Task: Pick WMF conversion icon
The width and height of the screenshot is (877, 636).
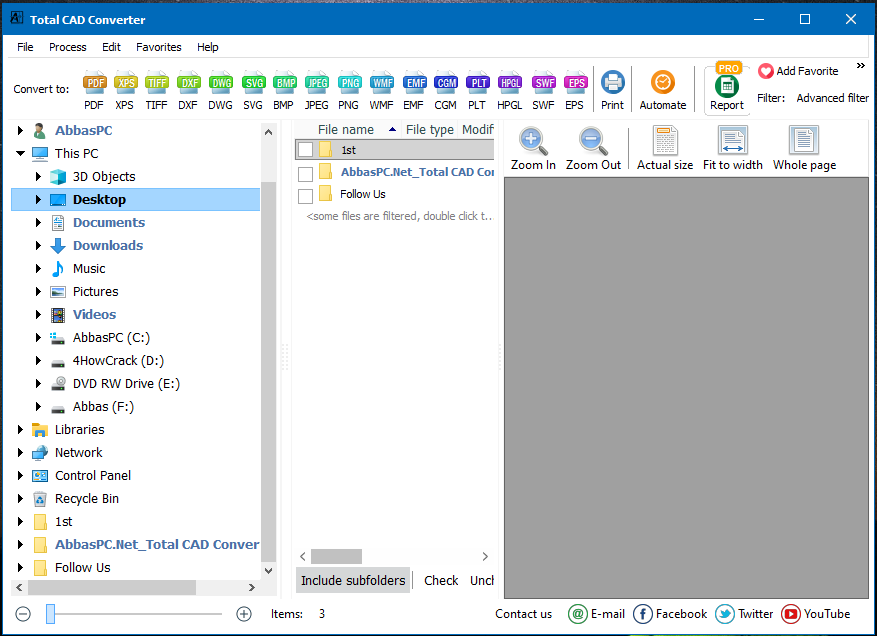Action: click(x=381, y=89)
